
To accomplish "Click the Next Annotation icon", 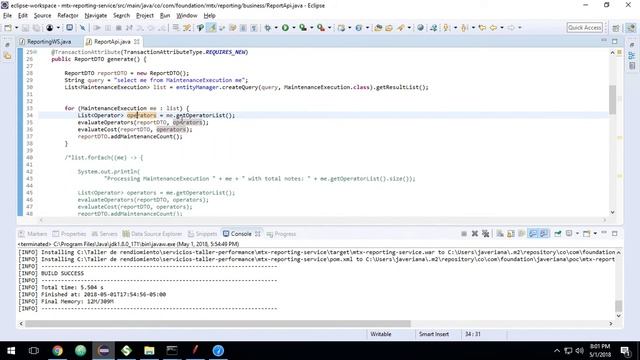I will pyautogui.click(x=446, y=28).
